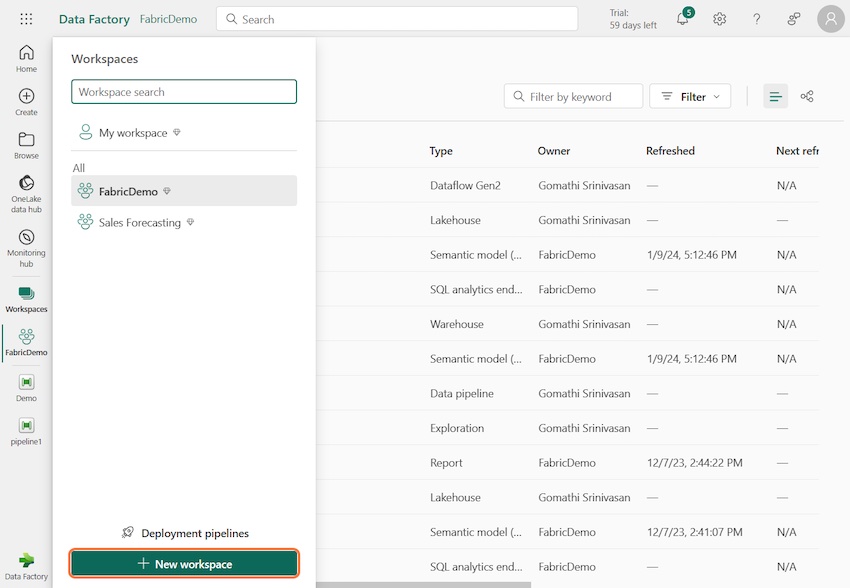The width and height of the screenshot is (850, 588).
Task: Open the Filter dropdown
Action: coord(690,96)
